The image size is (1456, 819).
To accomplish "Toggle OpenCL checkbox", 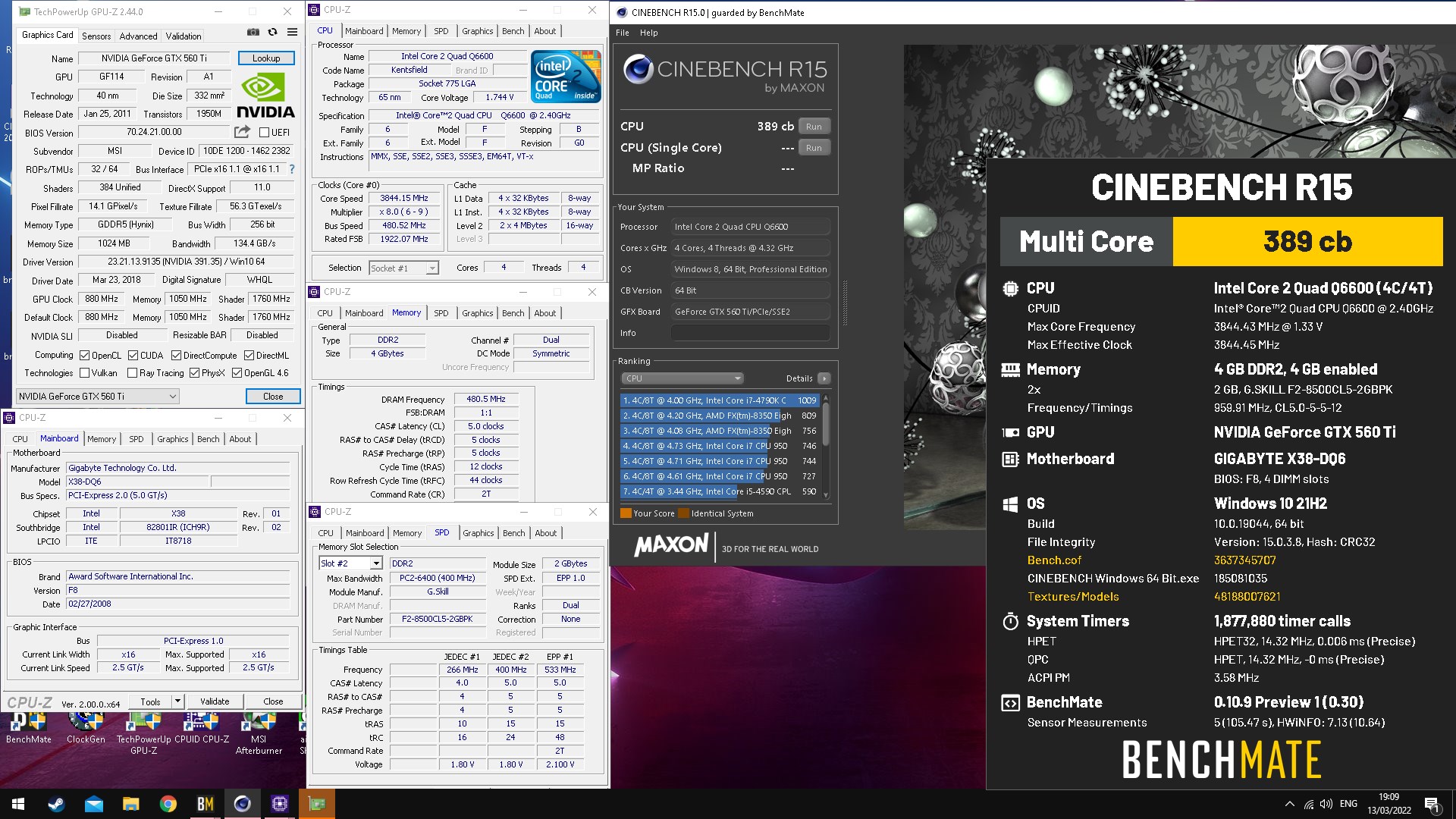I will pyautogui.click(x=85, y=356).
